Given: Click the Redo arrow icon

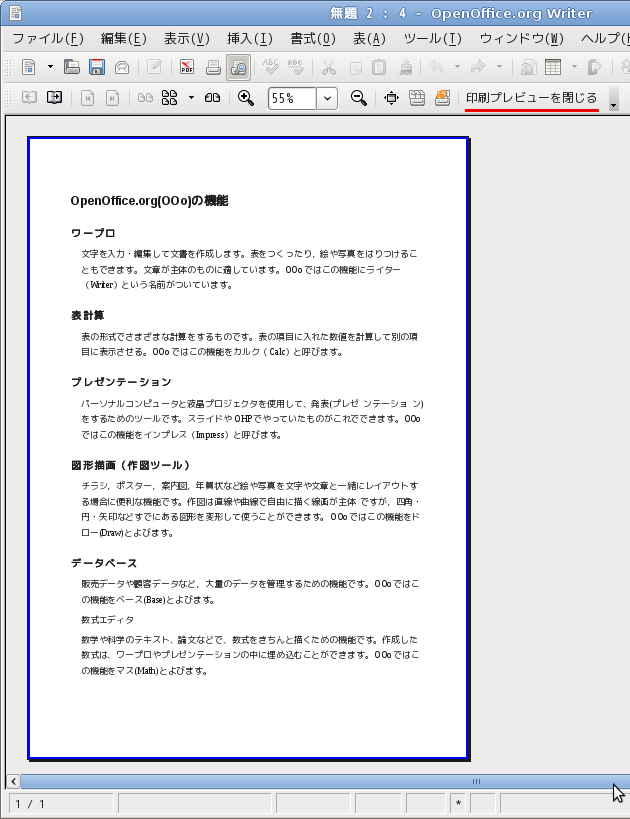Looking at the screenshot, I should pos(478,67).
